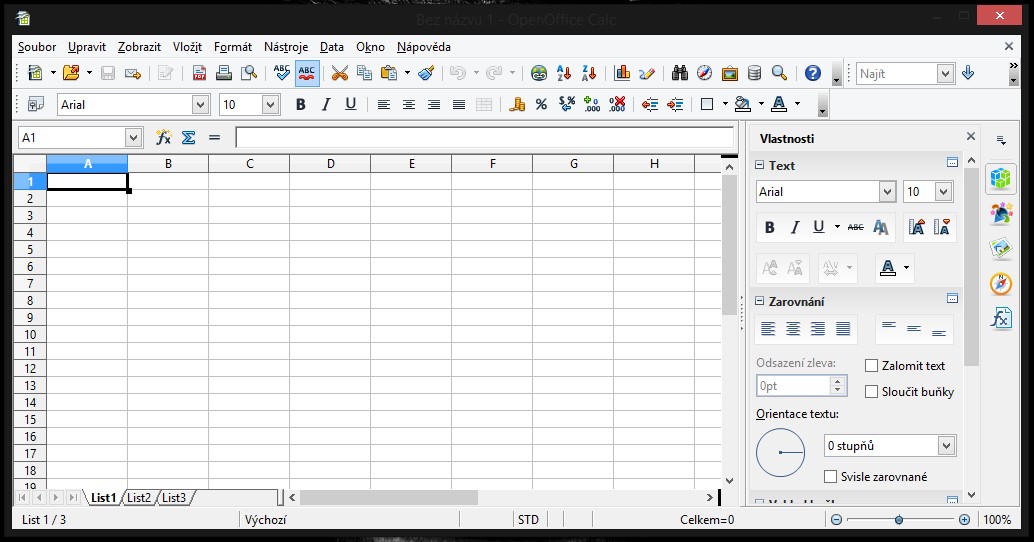Open the Navigator compass icon in sidebar
The width and height of the screenshot is (1034, 542).
pos(1000,283)
